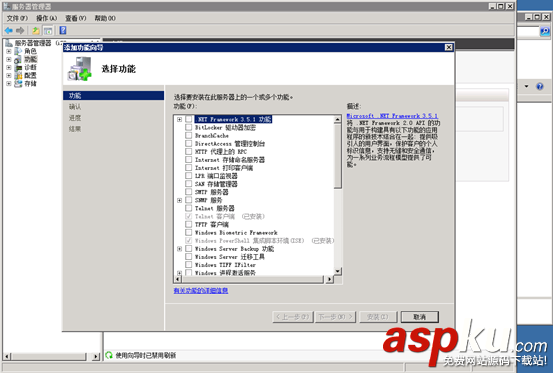
Task: Check .NET Framework 3.5.1 功能 checkbox
Action: pyautogui.click(x=189, y=119)
